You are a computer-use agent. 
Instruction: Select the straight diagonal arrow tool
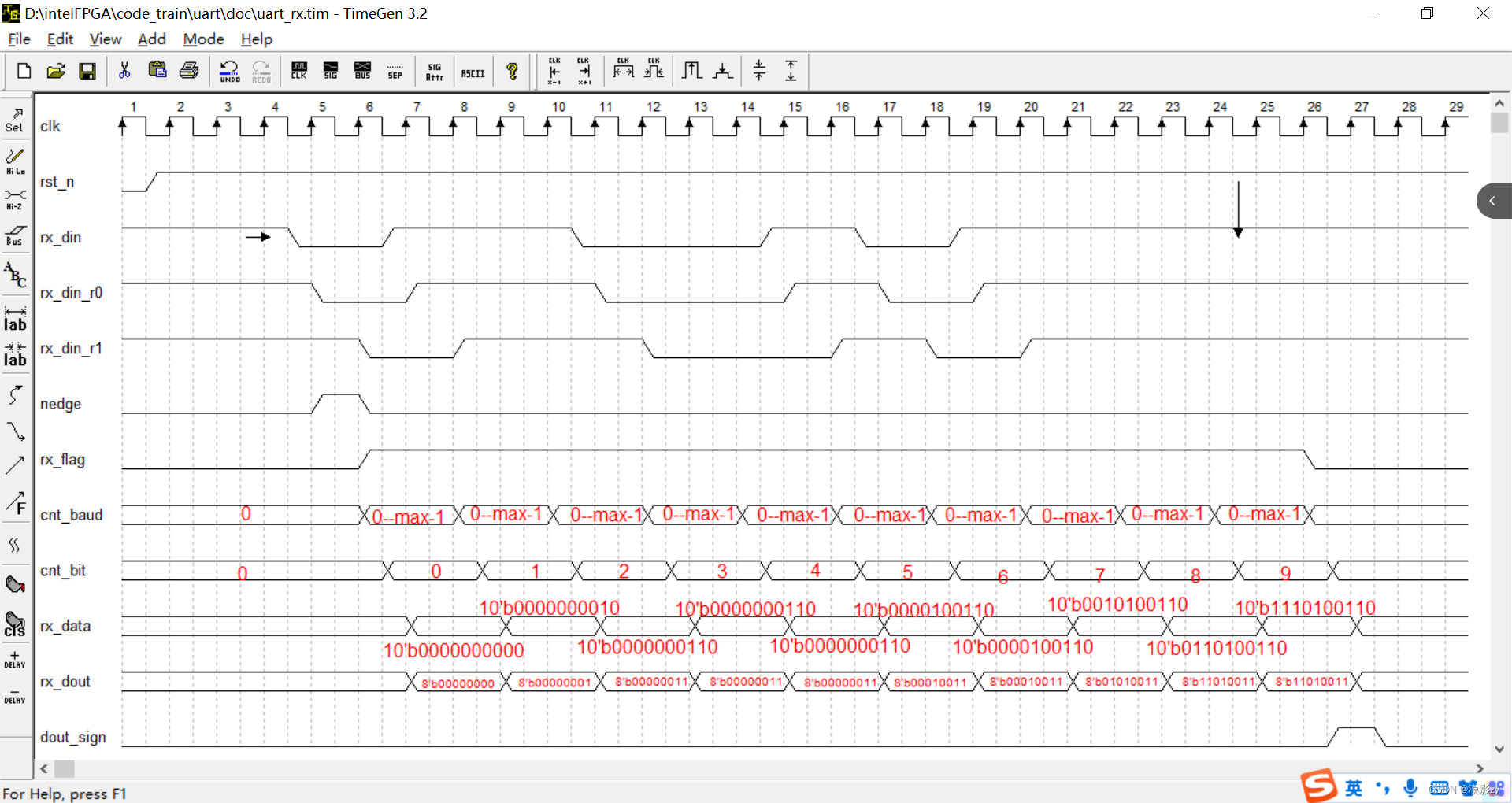point(15,465)
